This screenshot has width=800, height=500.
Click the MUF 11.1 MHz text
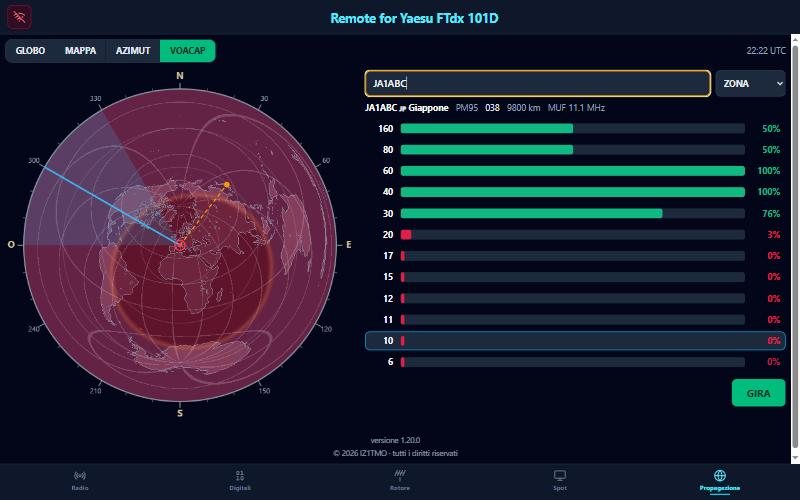coord(576,108)
